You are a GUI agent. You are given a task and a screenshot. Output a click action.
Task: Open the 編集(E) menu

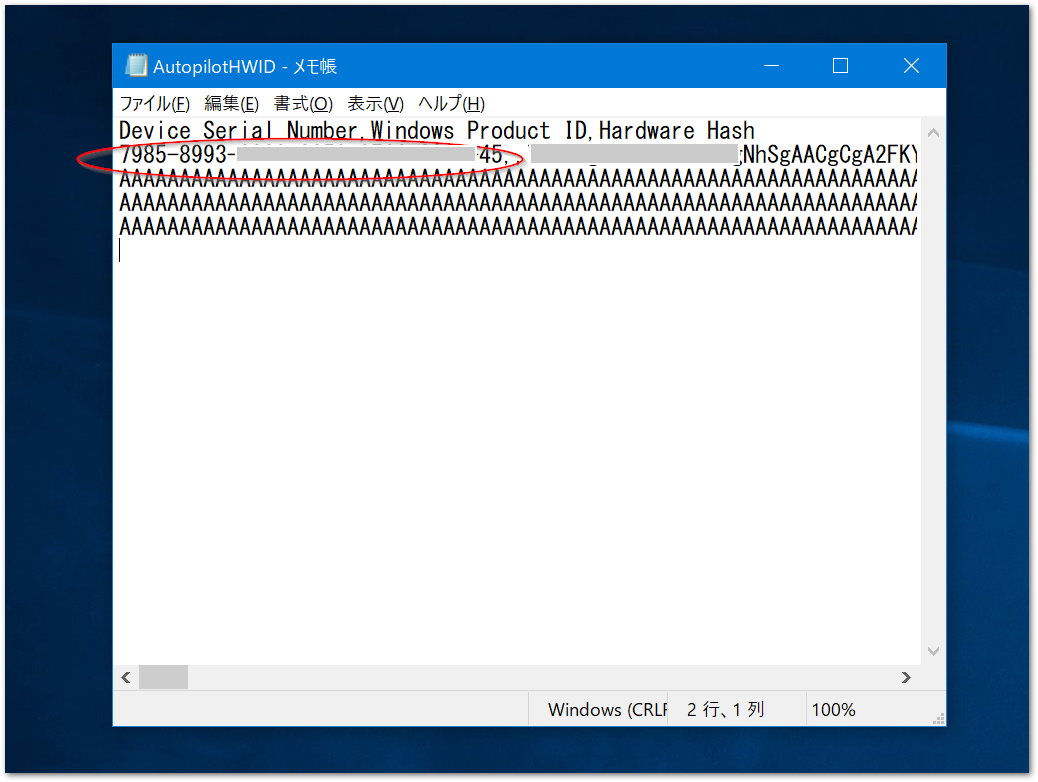231,104
